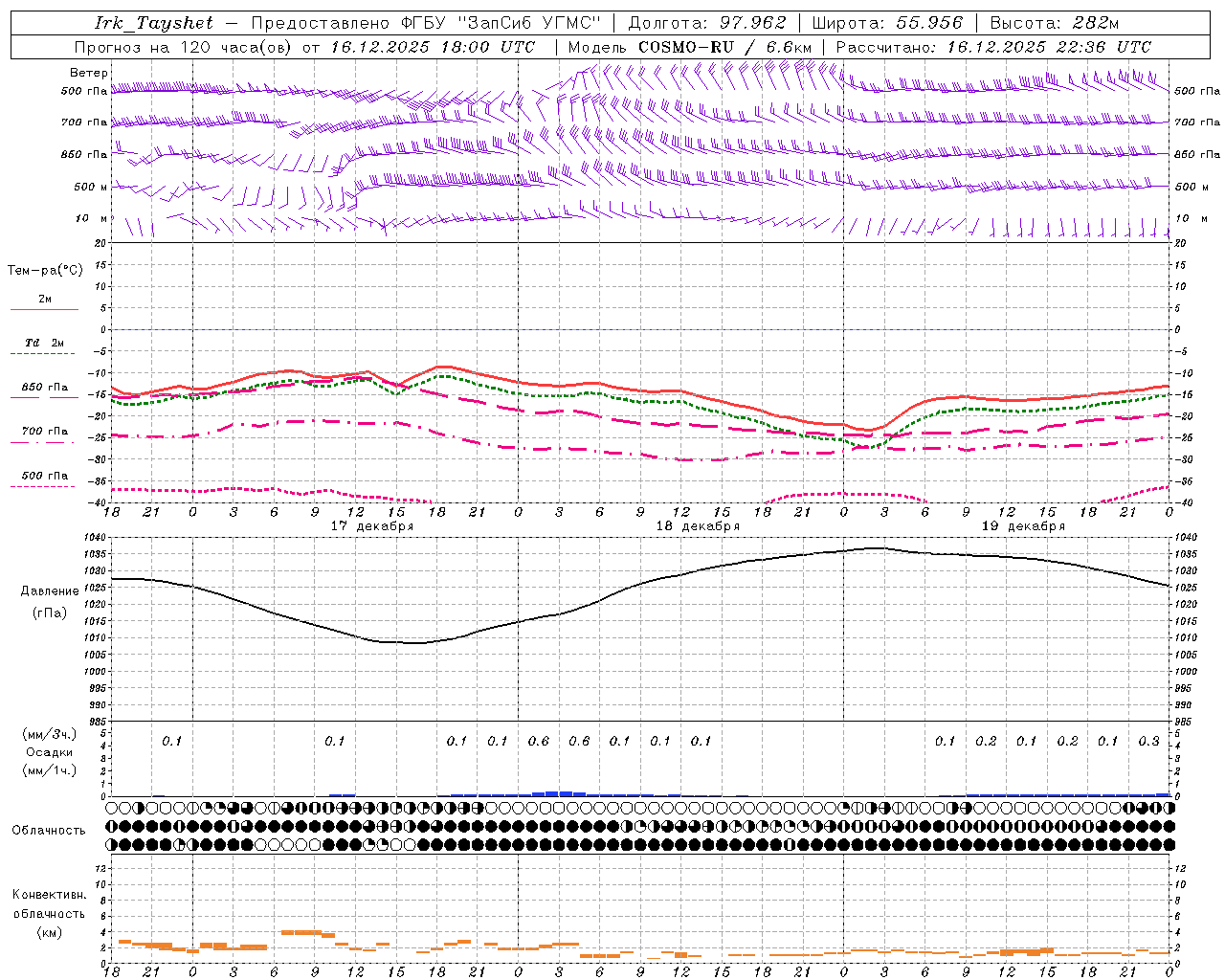Click the Конвективн. label of convective cloud panel

pos(50,895)
